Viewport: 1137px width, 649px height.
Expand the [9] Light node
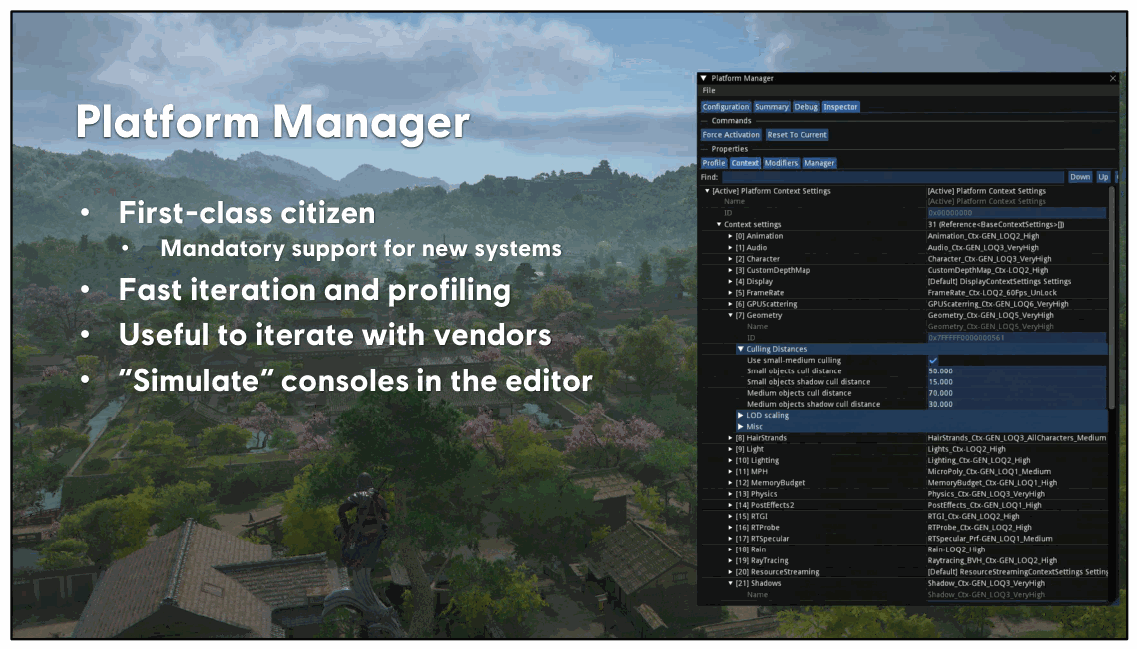coord(731,450)
